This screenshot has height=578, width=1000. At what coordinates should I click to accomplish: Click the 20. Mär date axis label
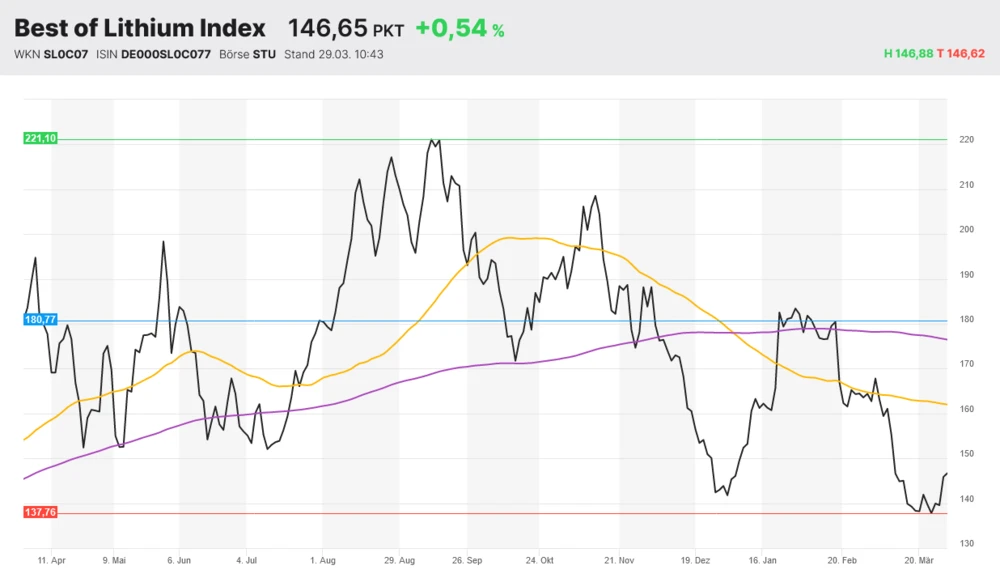pyautogui.click(x=921, y=561)
